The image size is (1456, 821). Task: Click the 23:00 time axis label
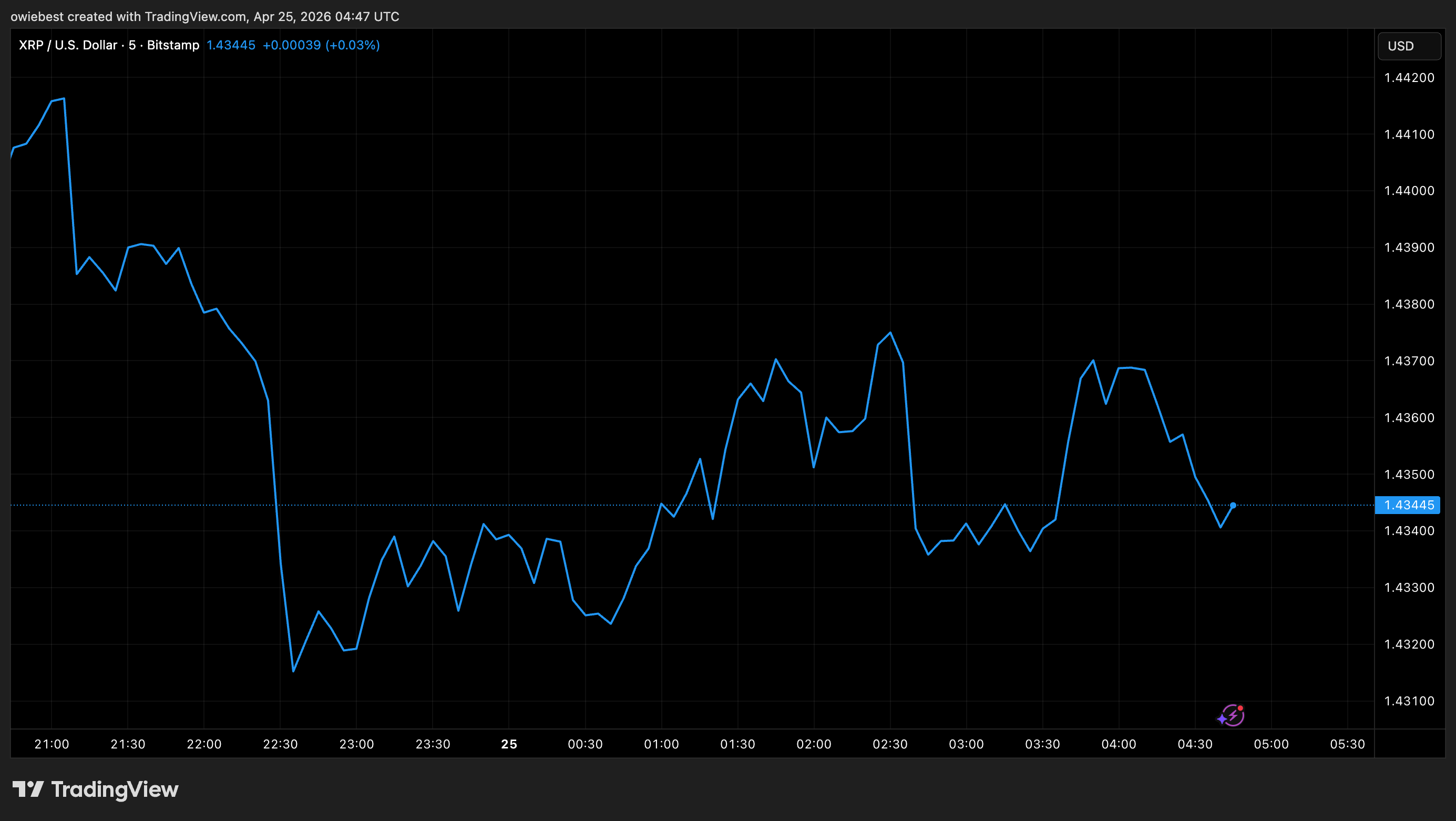[356, 744]
